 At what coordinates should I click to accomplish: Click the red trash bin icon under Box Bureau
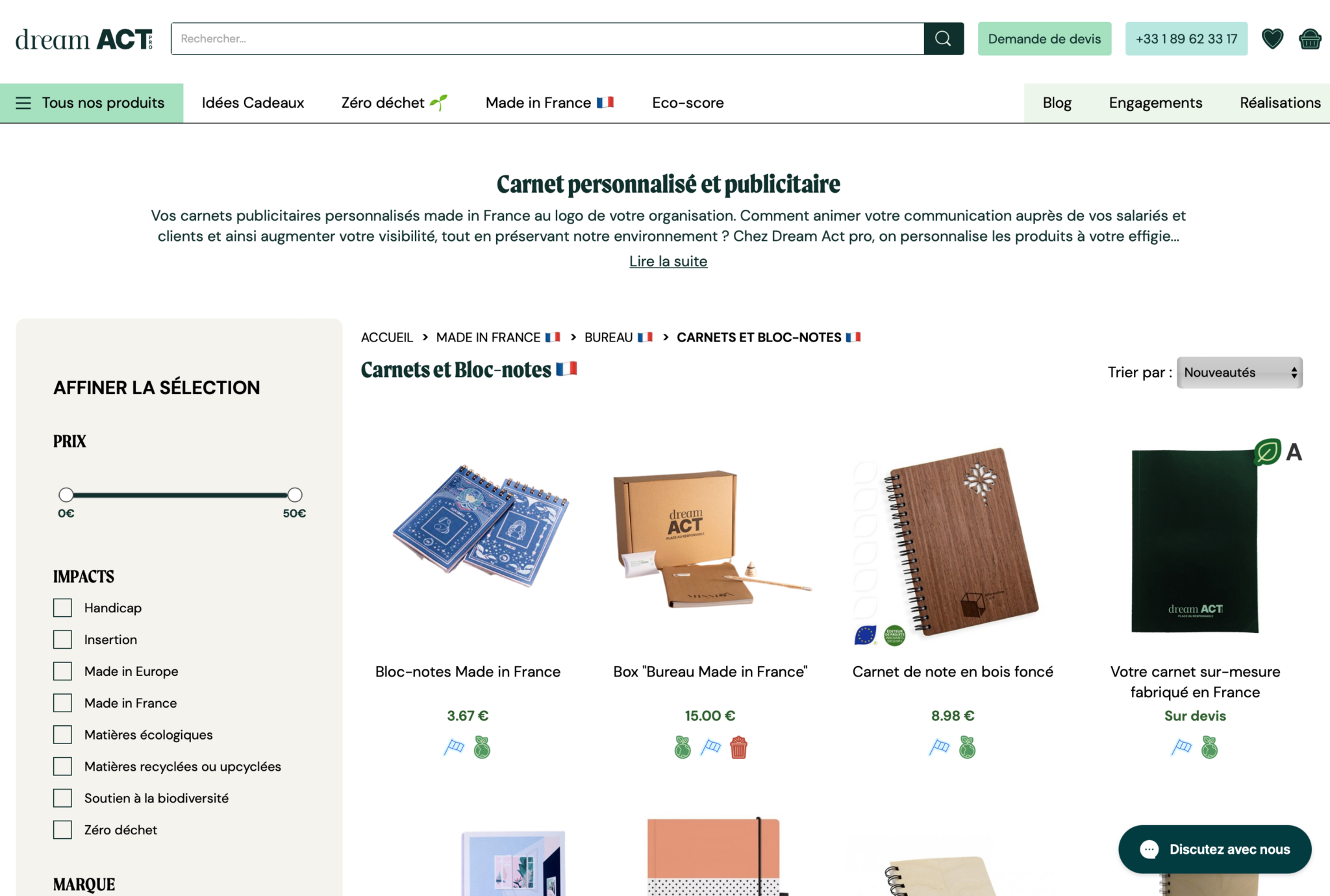738,747
